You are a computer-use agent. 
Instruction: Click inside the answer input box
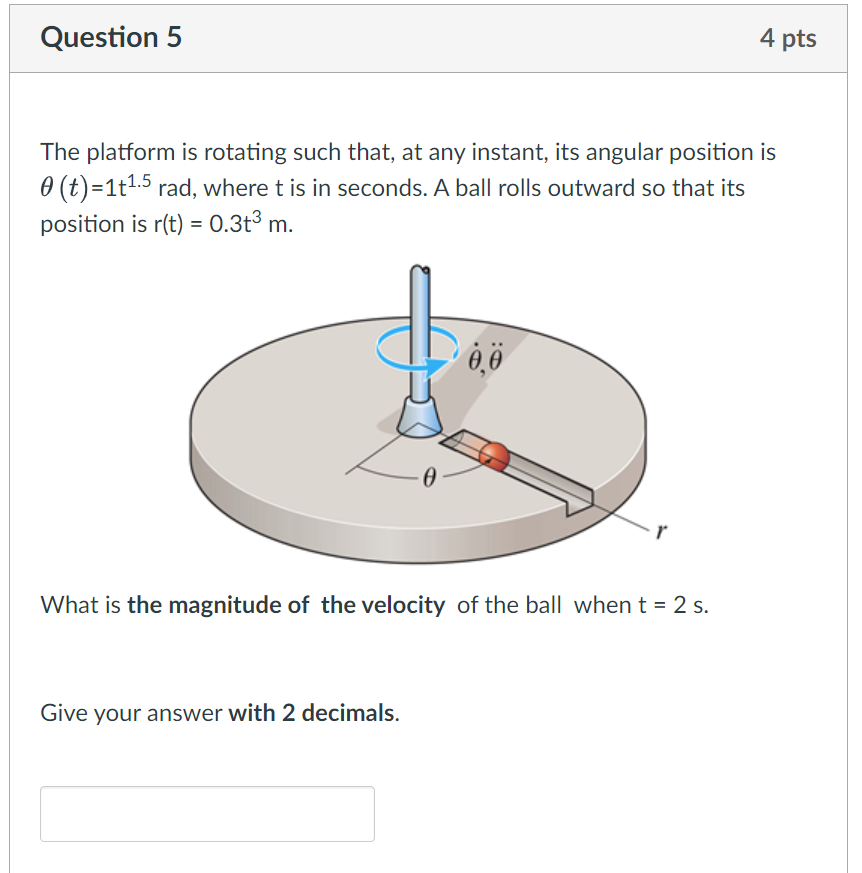point(207,813)
